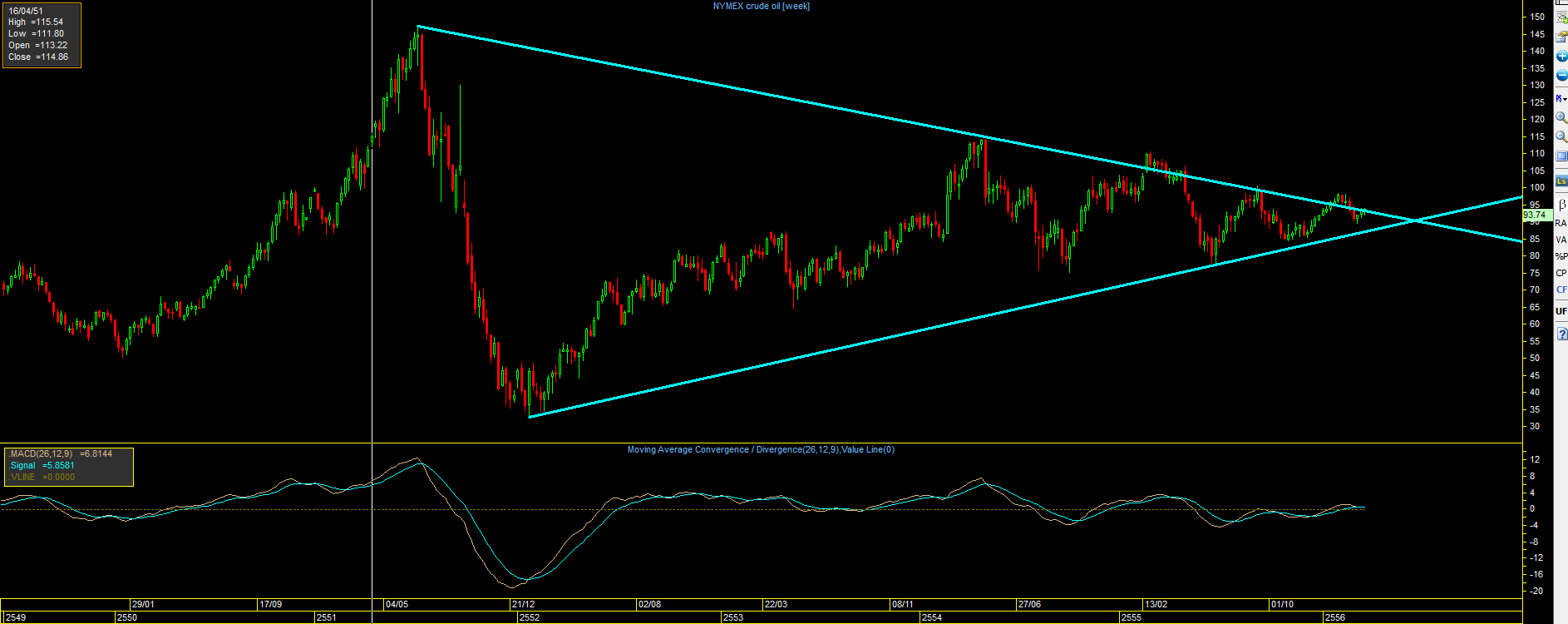Click the CP toolbar button

coord(1561,273)
